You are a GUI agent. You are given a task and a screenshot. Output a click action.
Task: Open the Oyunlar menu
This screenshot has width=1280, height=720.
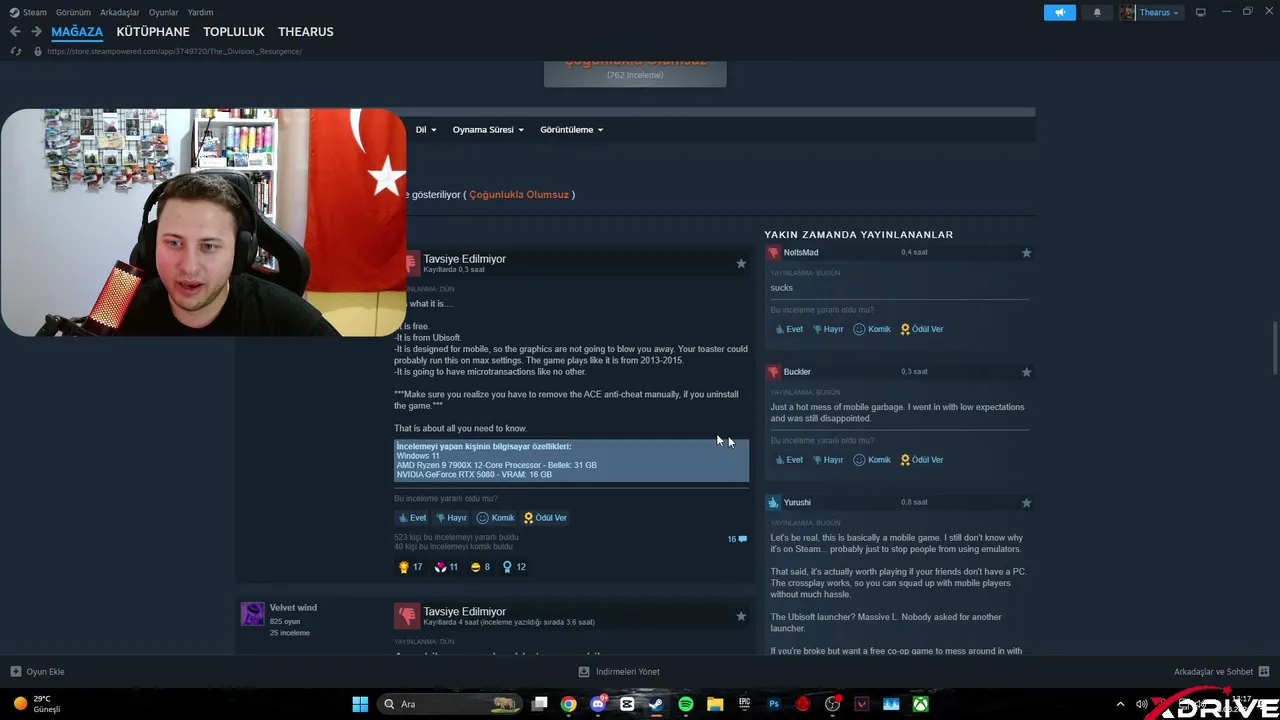(x=164, y=12)
